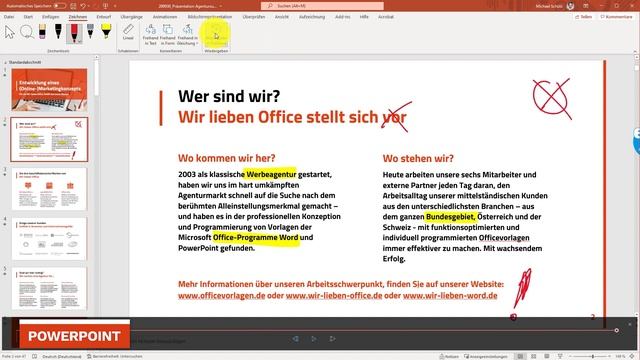Enable the Lineal ruler tool
This screenshot has height=360, width=640.
(128, 33)
